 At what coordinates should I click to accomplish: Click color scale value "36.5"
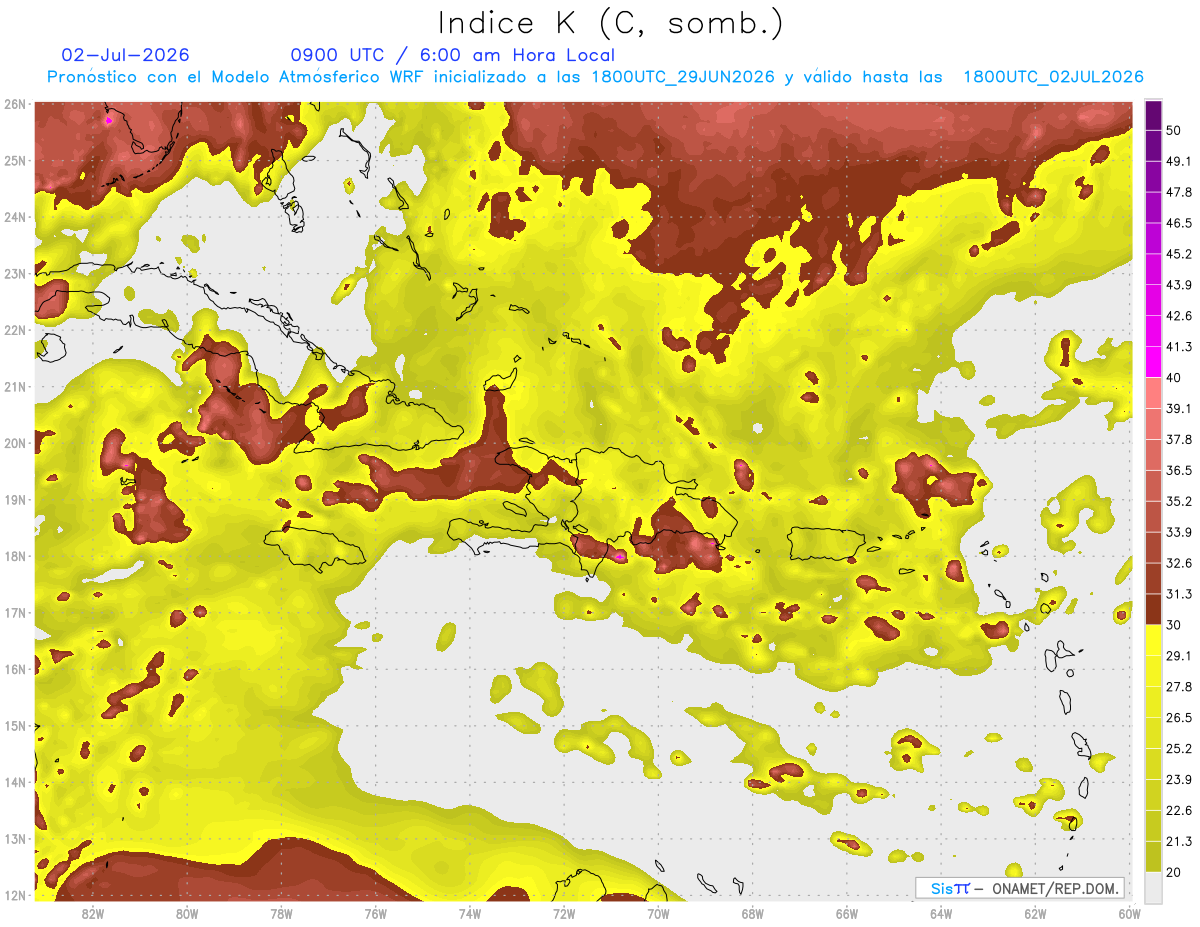1179,470
